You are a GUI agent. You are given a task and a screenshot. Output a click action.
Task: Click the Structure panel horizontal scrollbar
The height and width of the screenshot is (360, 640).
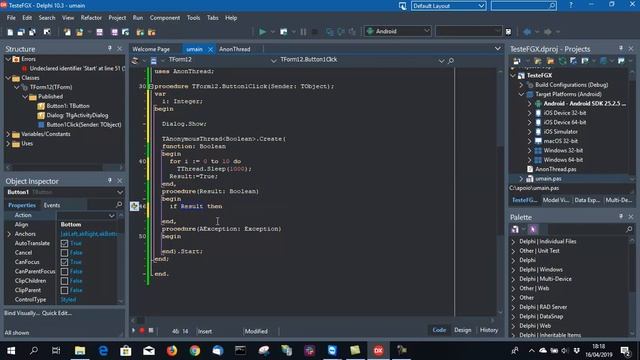(x=64, y=167)
